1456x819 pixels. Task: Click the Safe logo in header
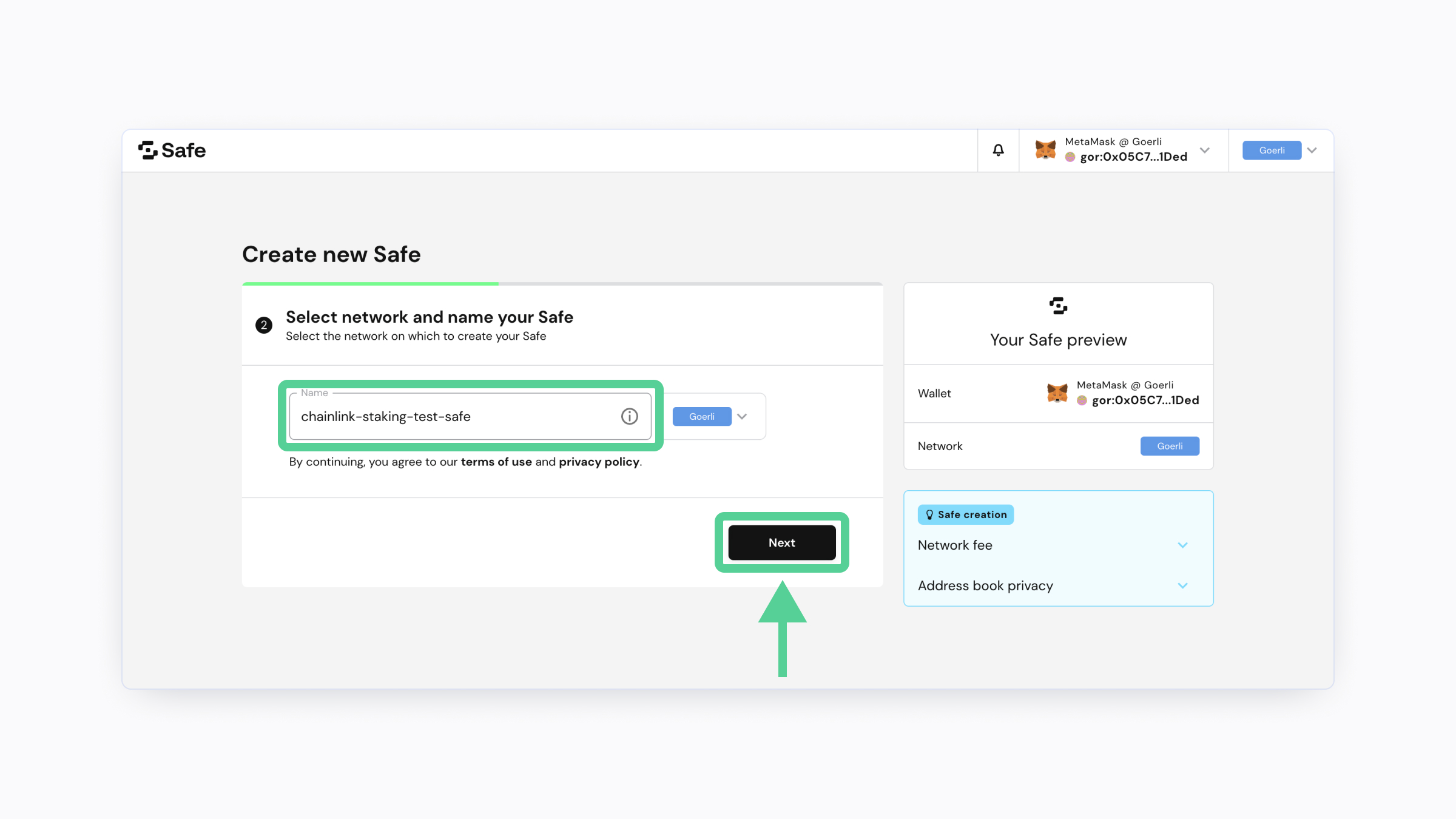pos(172,150)
